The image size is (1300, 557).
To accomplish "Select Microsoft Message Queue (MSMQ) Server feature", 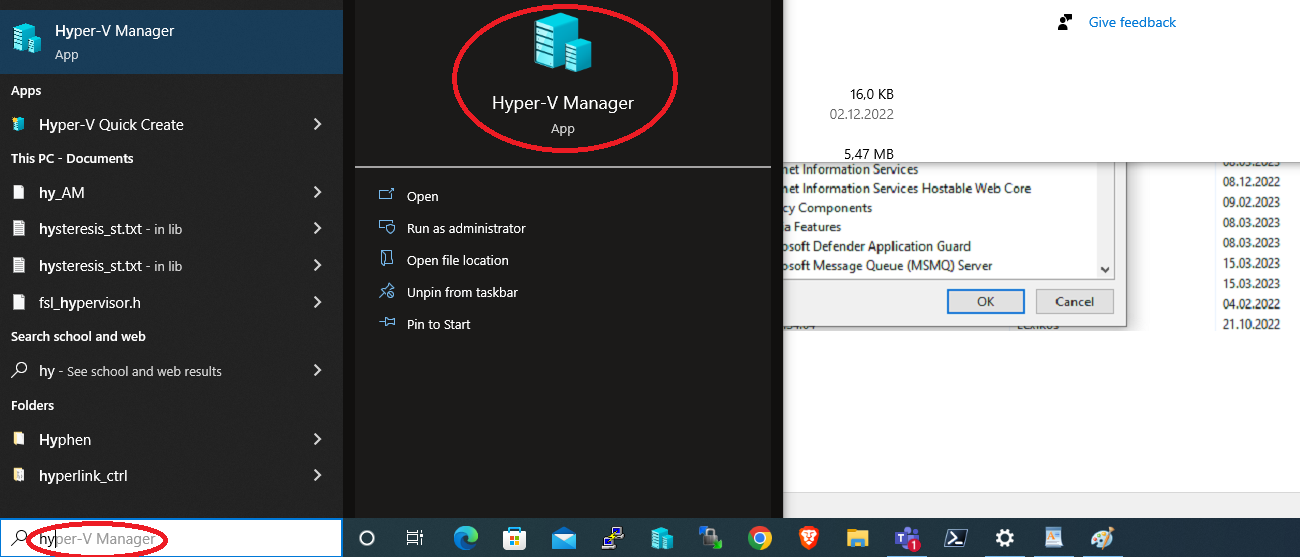I will [x=887, y=266].
